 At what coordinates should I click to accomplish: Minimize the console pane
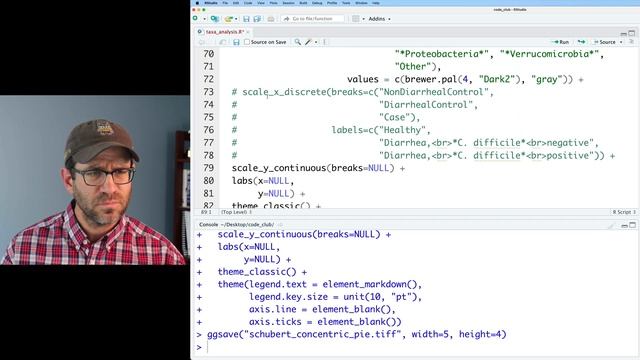(x=624, y=225)
